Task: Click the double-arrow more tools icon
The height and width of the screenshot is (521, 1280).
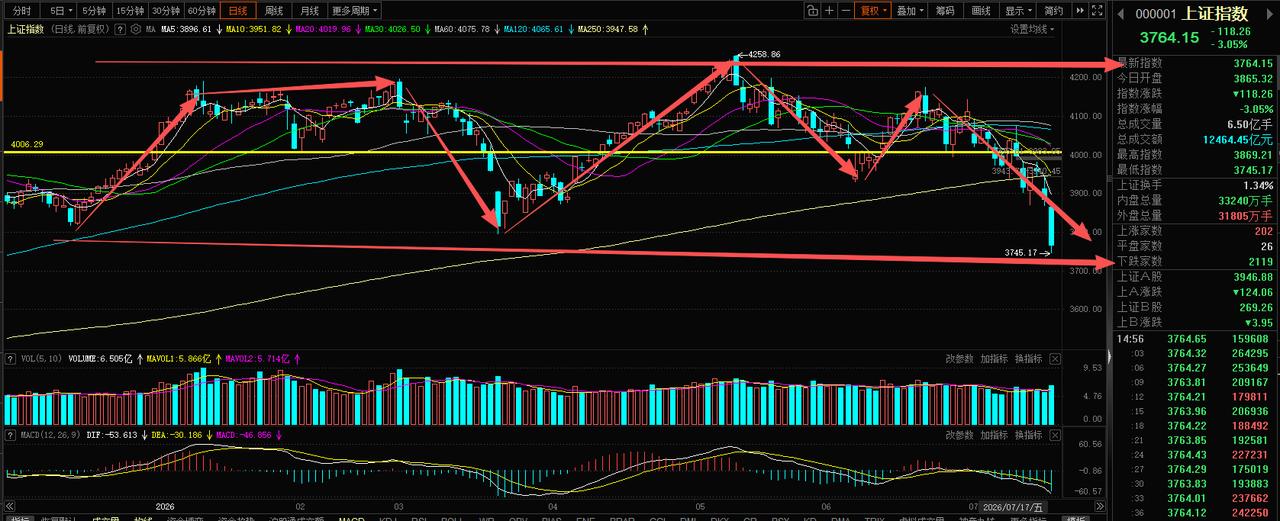Action: coord(1078,10)
